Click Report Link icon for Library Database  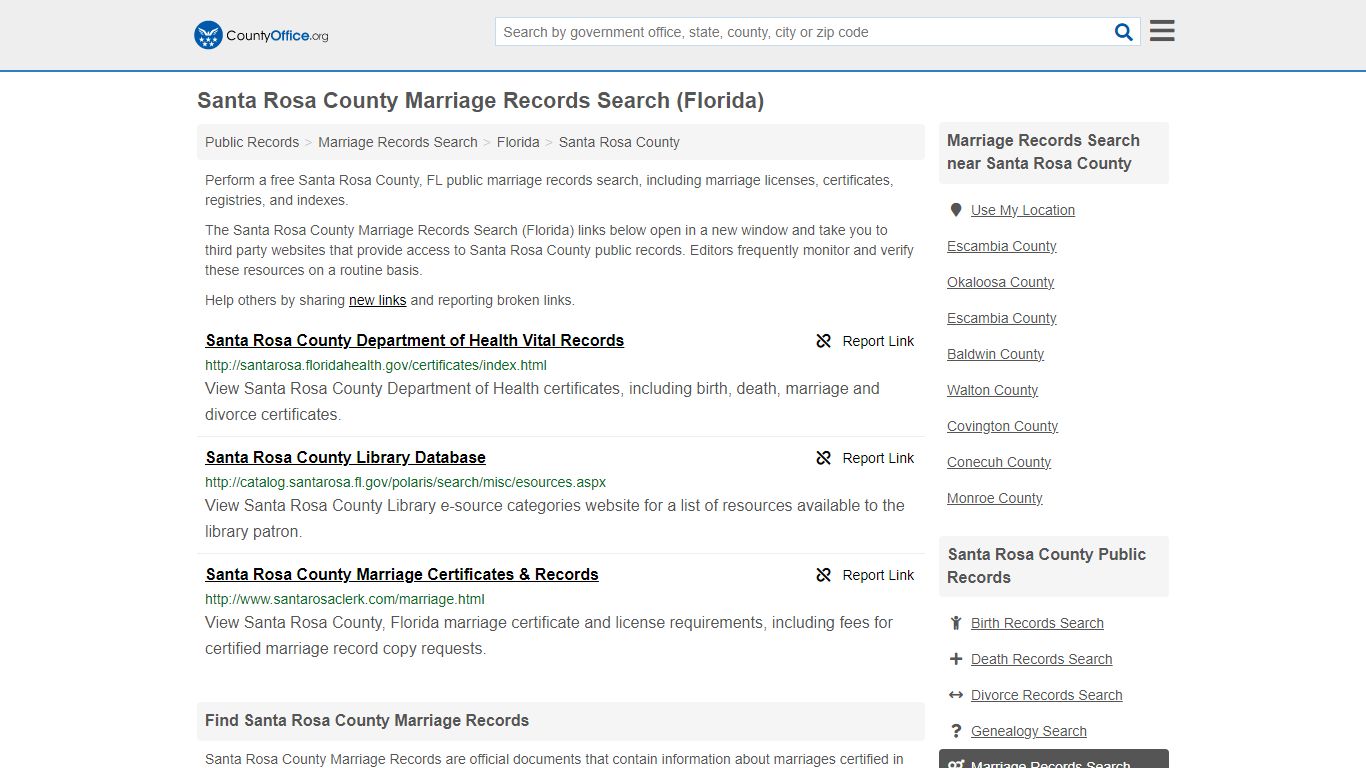point(824,458)
